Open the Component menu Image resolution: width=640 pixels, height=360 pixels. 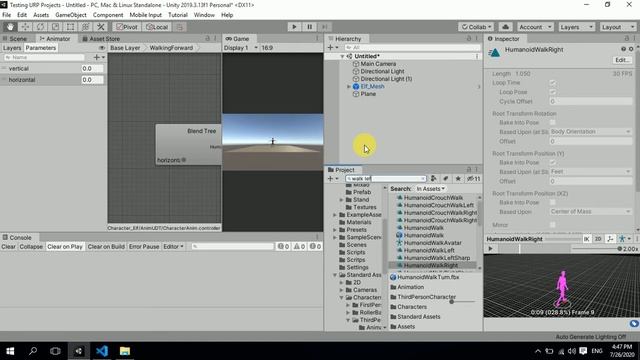[108, 15]
